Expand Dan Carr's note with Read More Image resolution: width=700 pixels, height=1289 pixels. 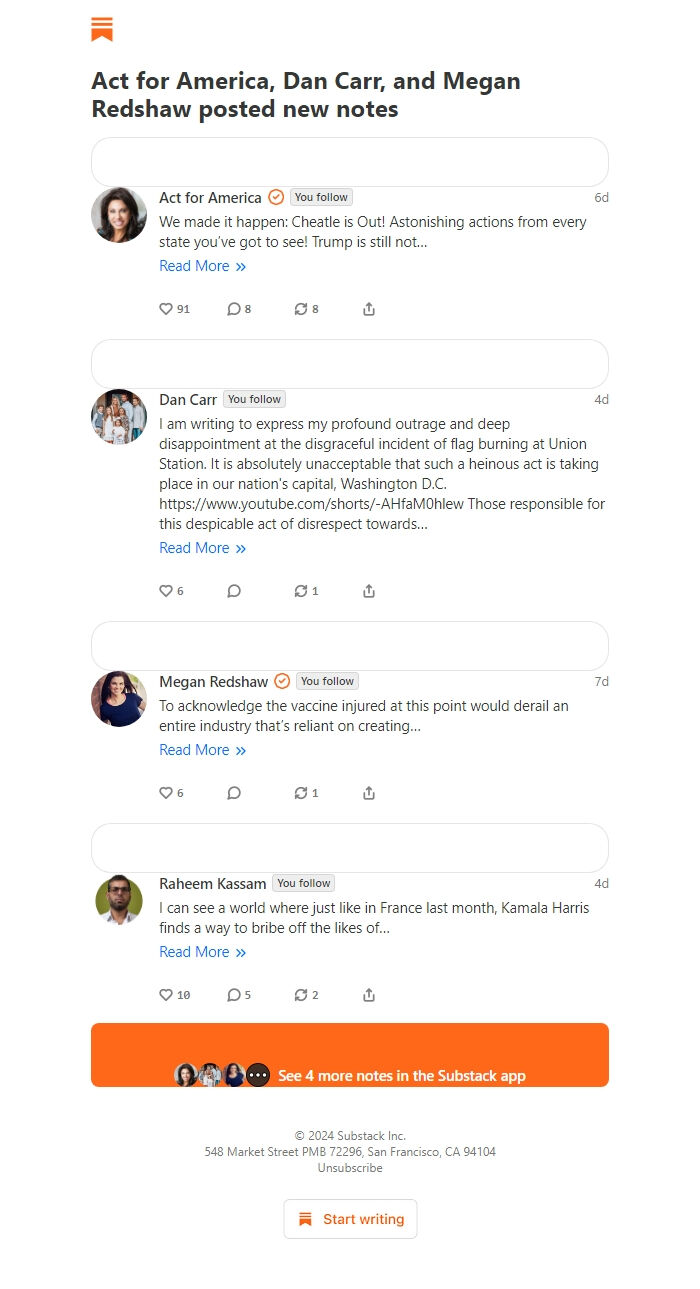[x=203, y=548]
